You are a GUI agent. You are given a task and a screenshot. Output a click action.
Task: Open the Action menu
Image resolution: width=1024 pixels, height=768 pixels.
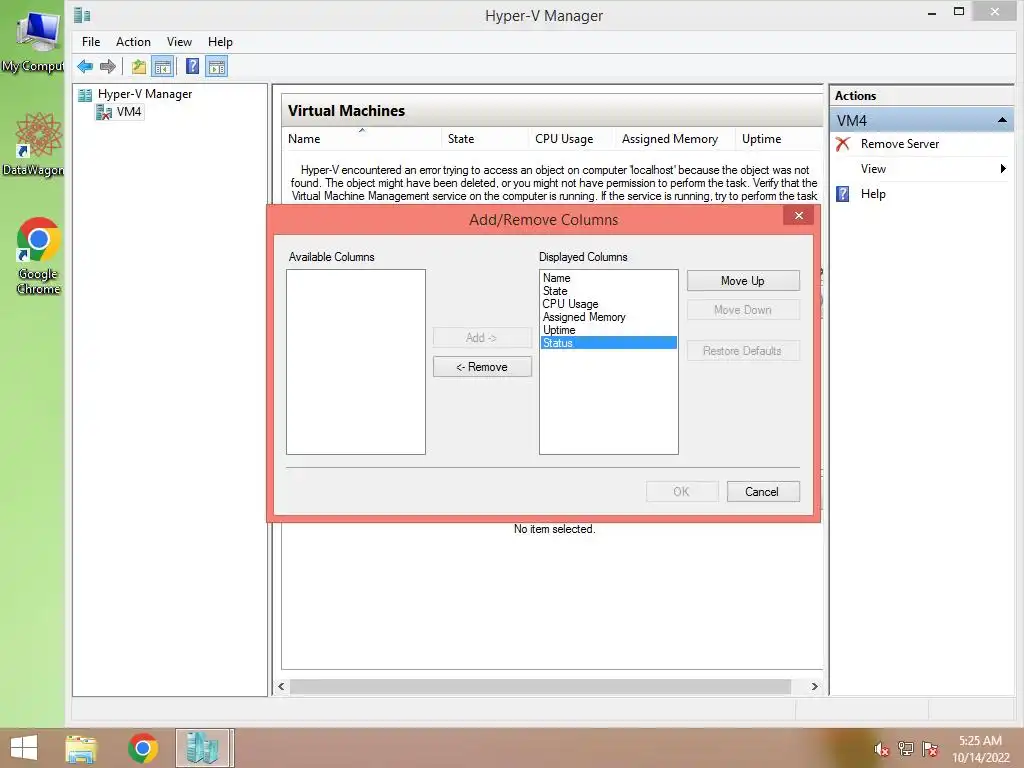tap(133, 42)
